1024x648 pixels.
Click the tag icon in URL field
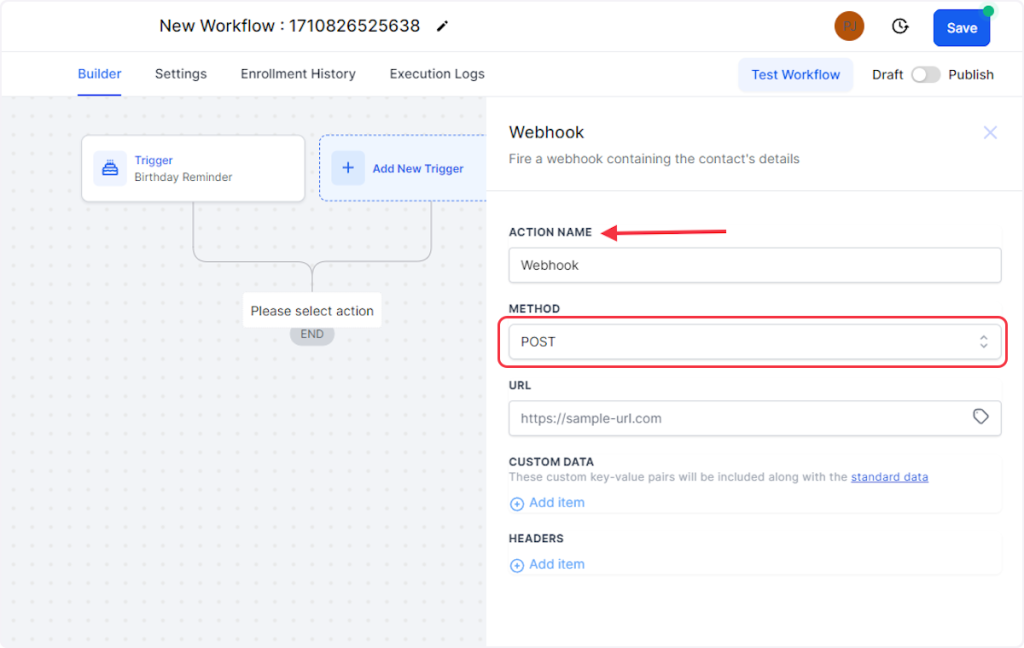point(981,417)
